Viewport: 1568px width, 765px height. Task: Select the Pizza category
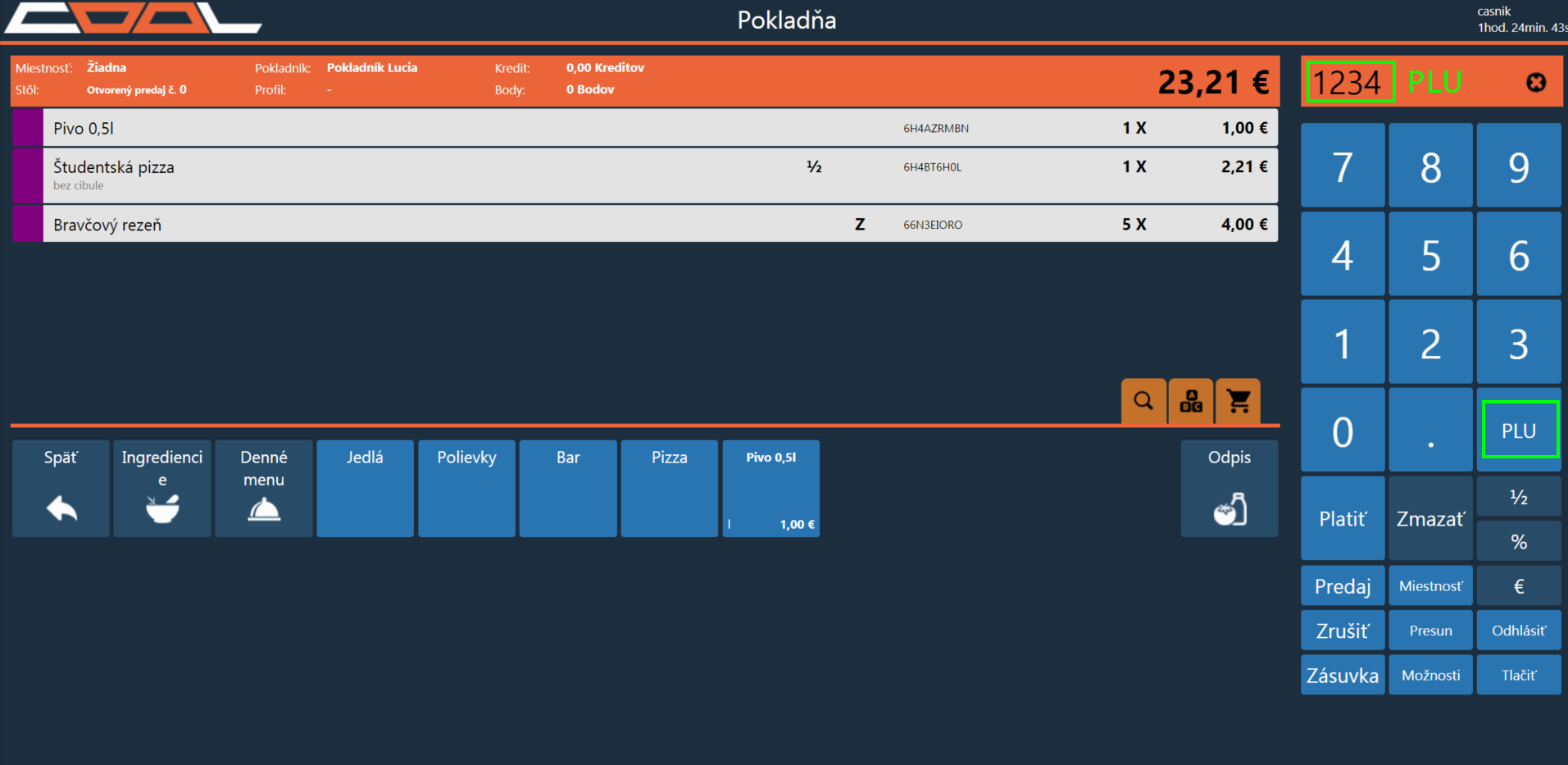pos(669,489)
